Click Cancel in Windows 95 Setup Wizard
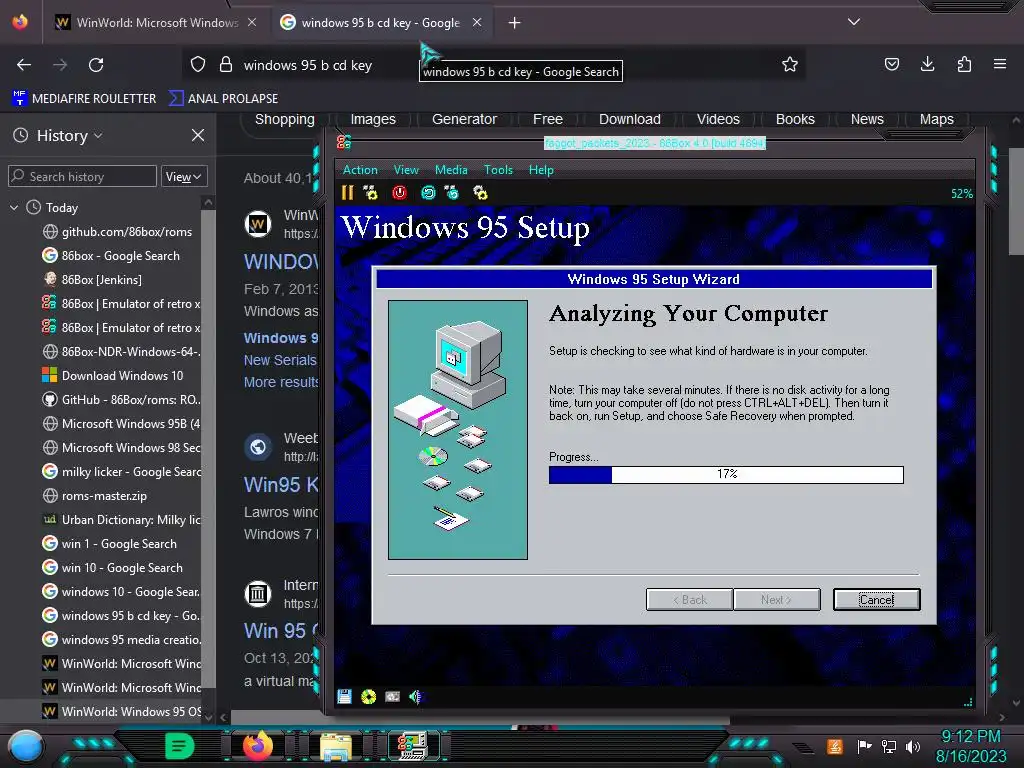 (876, 600)
